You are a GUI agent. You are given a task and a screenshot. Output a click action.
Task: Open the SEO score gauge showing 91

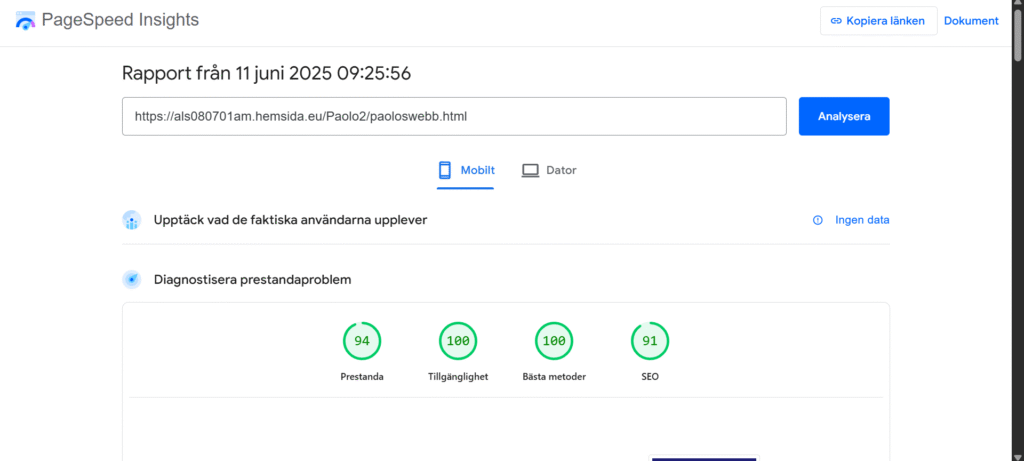pos(650,341)
